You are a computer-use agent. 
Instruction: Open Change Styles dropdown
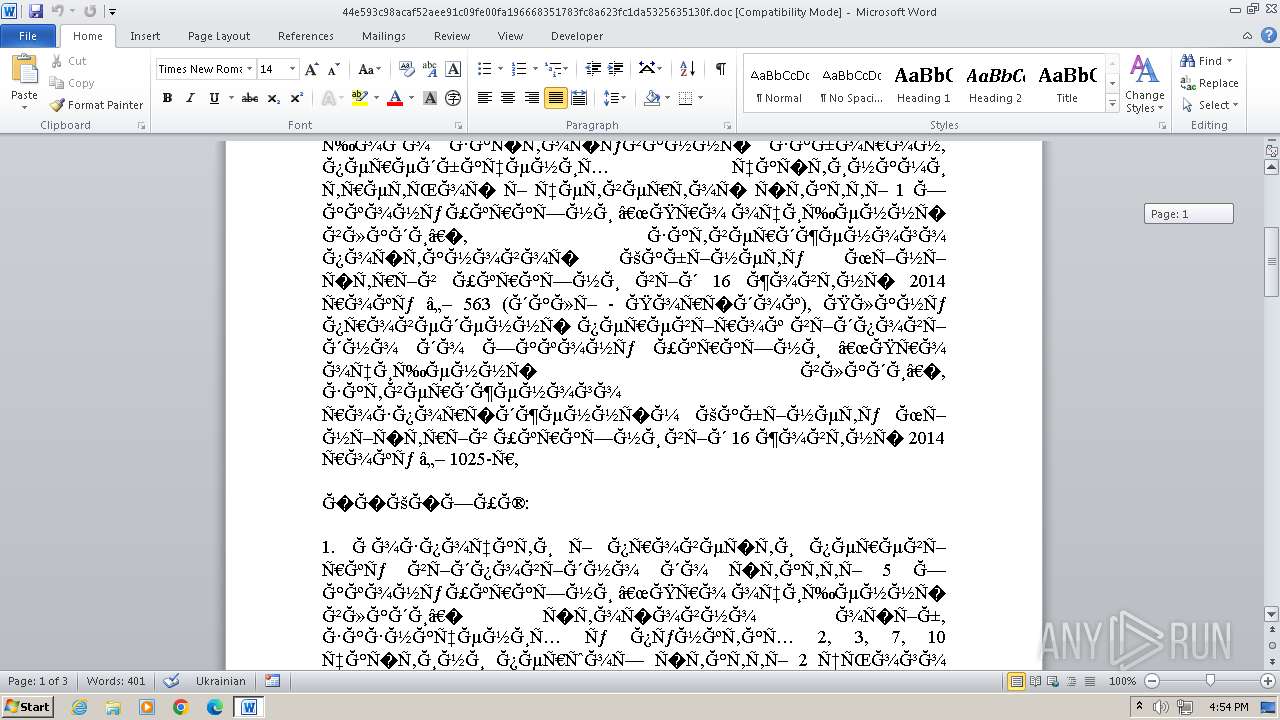[x=1144, y=85]
